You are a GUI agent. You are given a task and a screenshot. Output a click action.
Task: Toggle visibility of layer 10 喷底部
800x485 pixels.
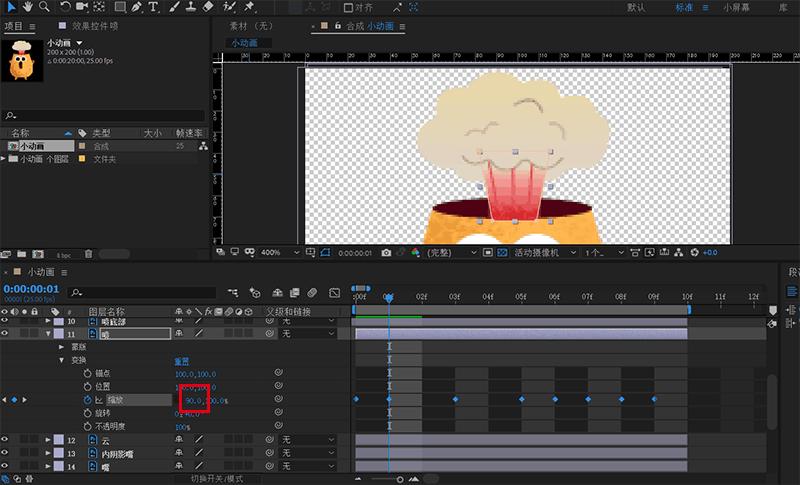[x=6, y=321]
